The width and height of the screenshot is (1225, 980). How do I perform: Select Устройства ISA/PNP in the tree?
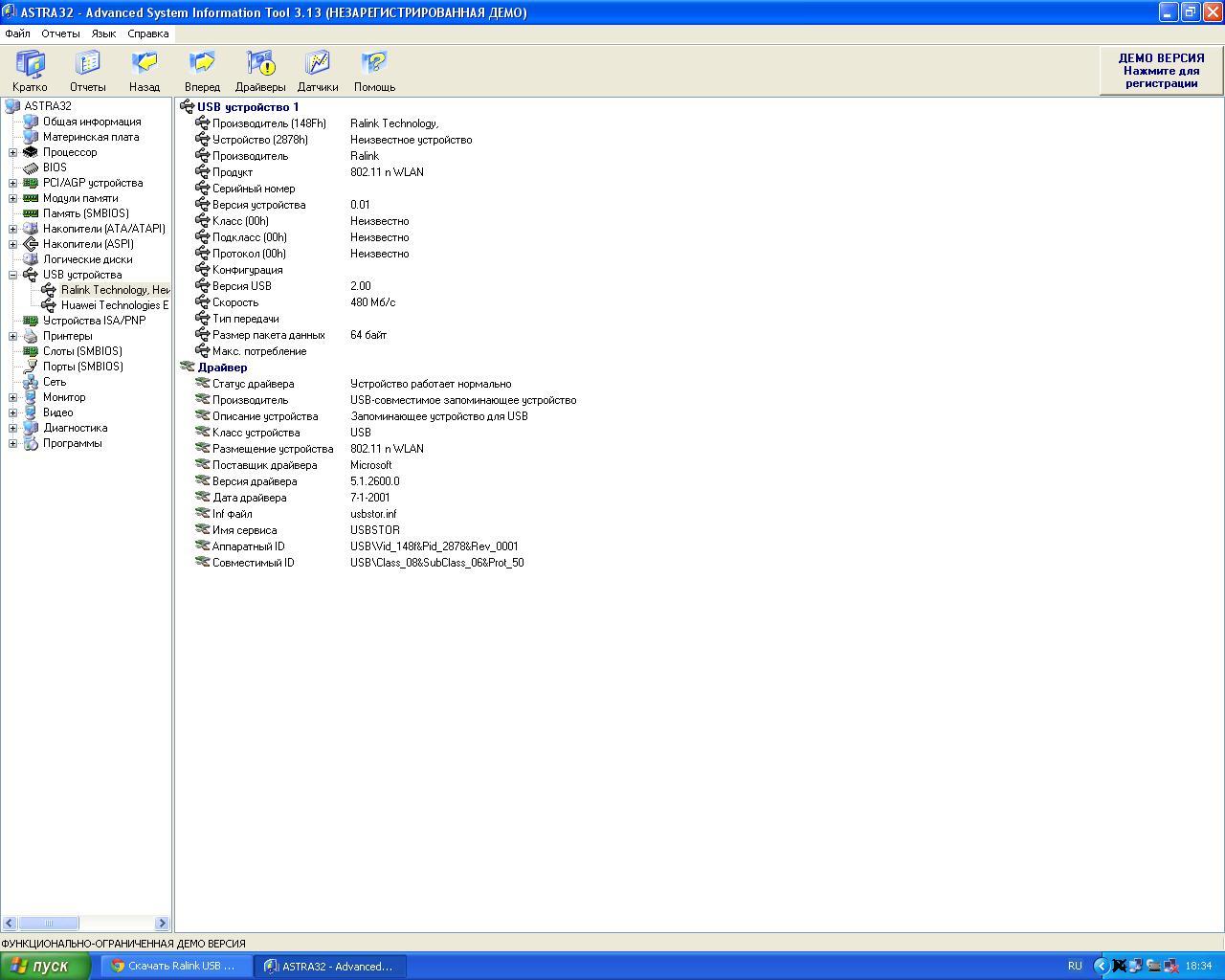click(x=94, y=321)
